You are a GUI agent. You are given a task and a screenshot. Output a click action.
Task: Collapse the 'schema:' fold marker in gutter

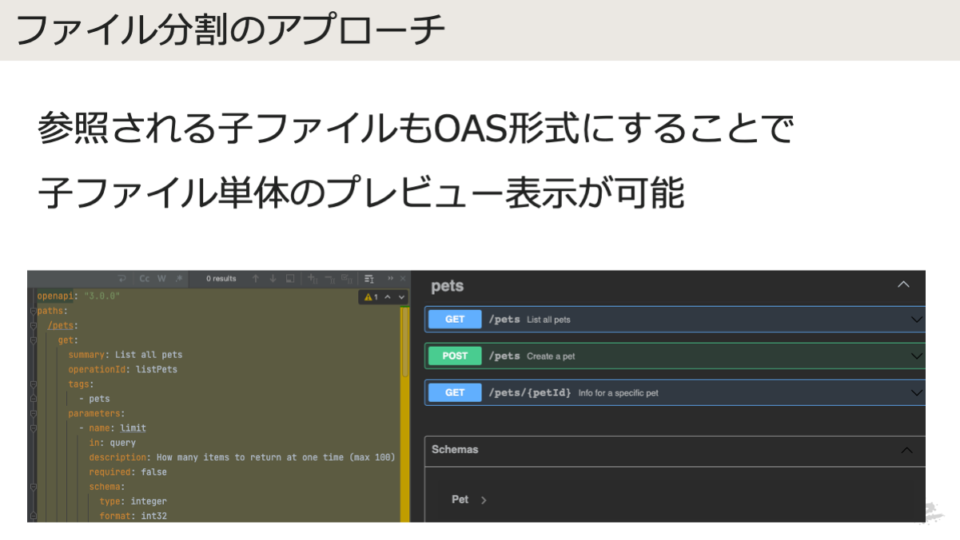pos(33,487)
